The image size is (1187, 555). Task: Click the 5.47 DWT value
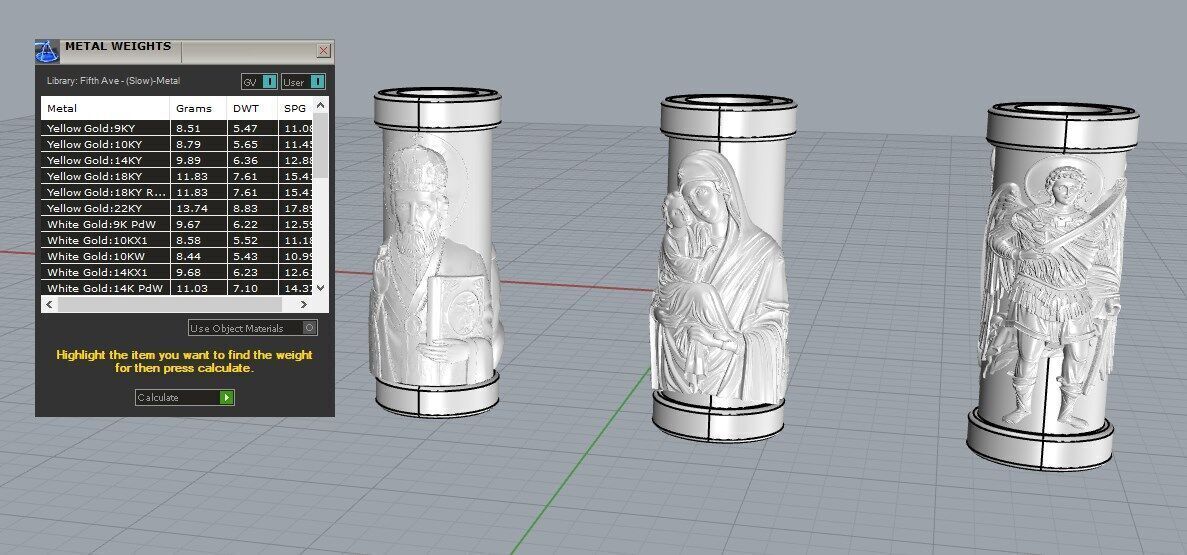click(x=245, y=128)
